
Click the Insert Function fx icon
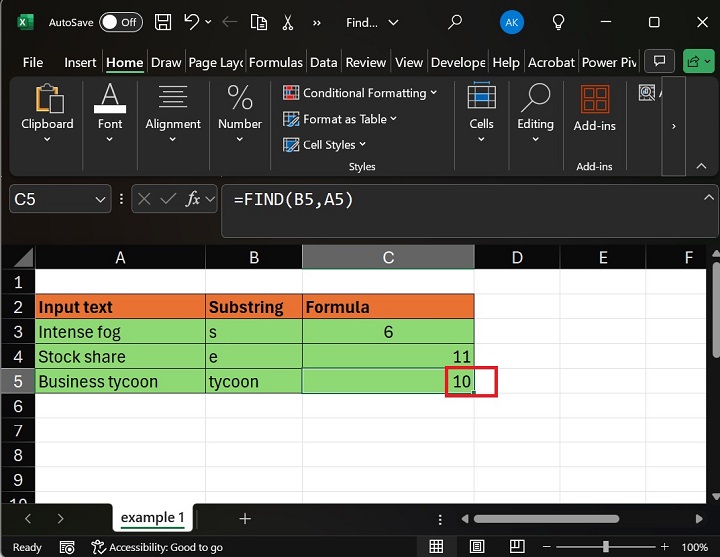[193, 199]
